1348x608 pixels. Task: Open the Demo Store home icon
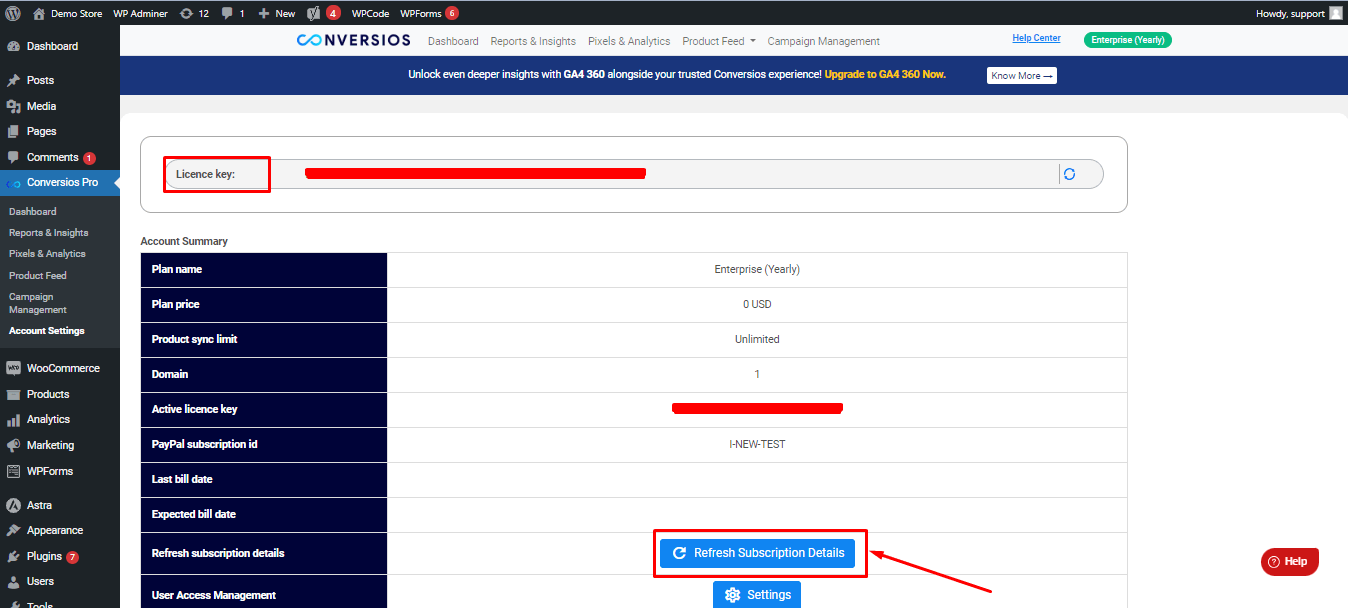click(x=39, y=13)
